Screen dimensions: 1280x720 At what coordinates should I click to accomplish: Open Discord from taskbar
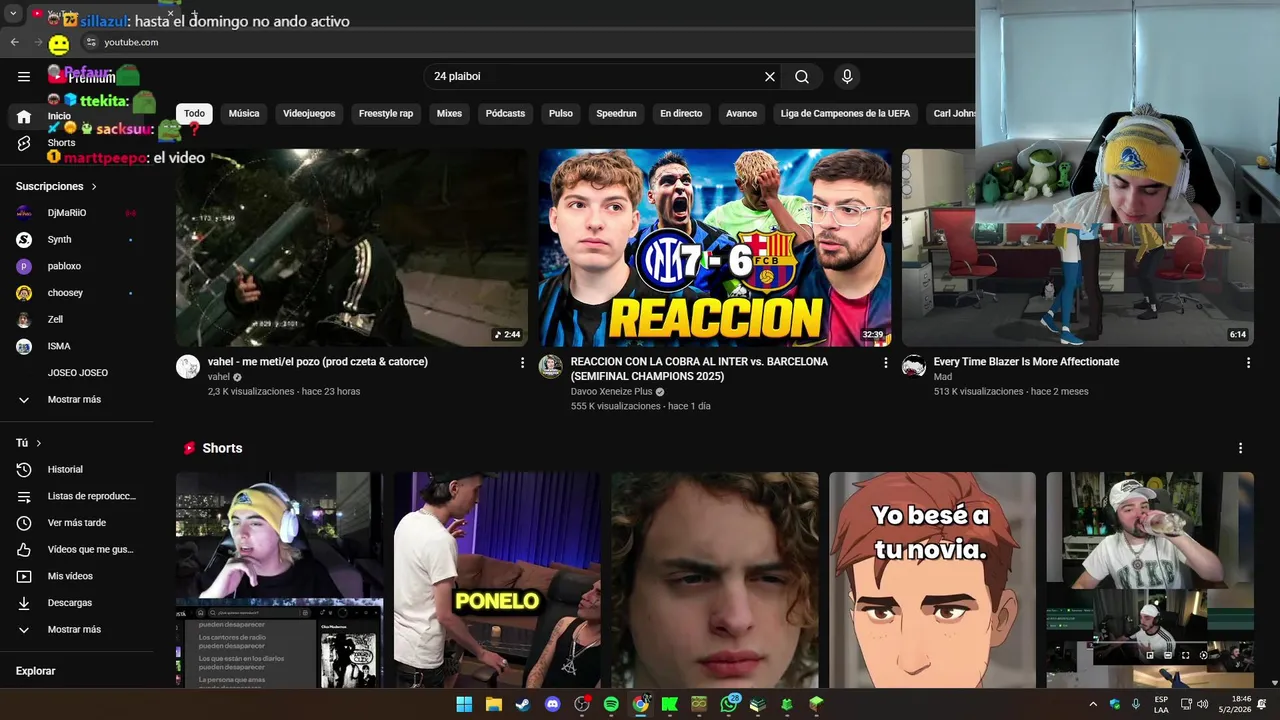click(x=552, y=704)
